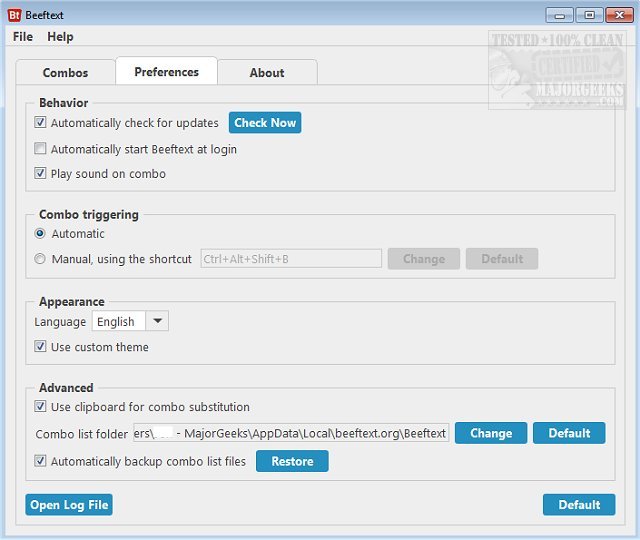Click the Combo list folder path field
The height and width of the screenshot is (540, 640).
coord(291,433)
